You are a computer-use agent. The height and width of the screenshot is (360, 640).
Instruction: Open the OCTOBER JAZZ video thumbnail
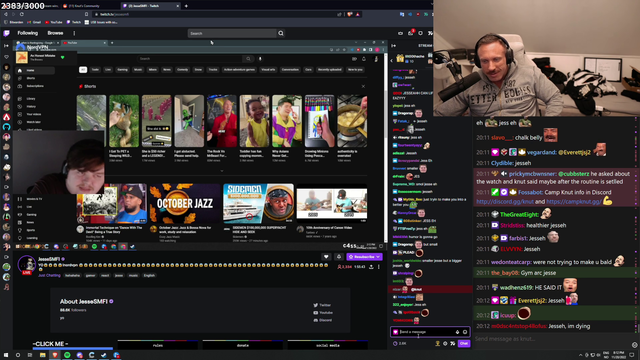click(x=185, y=203)
